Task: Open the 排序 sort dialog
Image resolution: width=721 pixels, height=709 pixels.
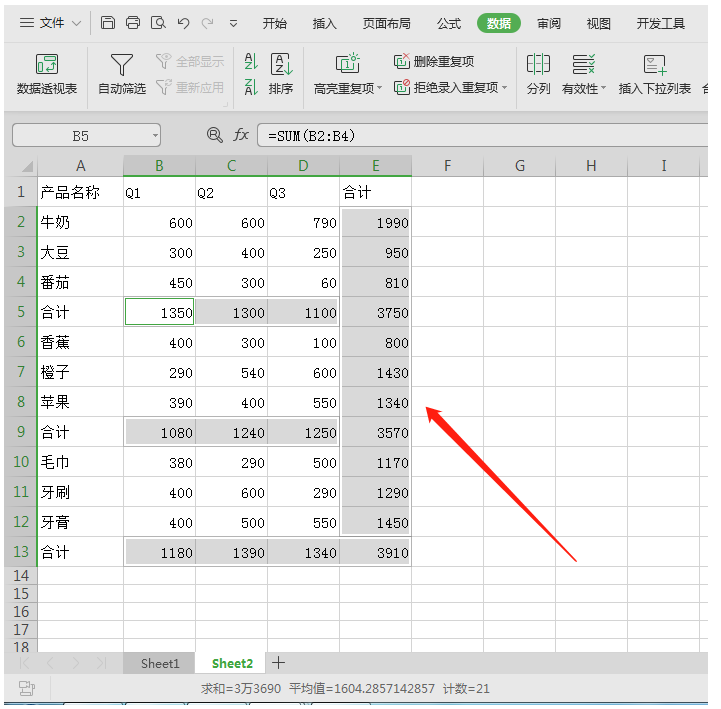Action: pyautogui.click(x=281, y=74)
